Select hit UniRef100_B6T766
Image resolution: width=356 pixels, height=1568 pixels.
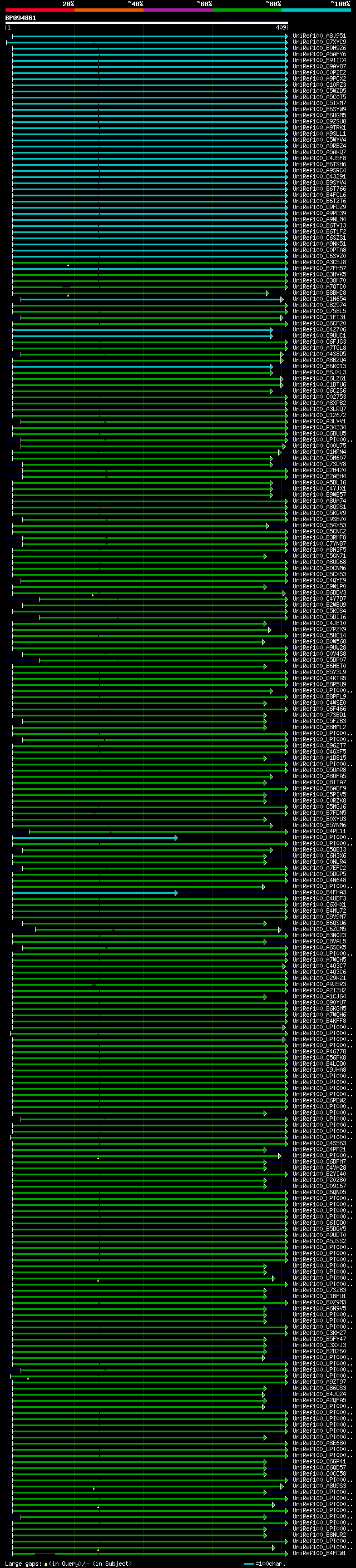(x=319, y=189)
